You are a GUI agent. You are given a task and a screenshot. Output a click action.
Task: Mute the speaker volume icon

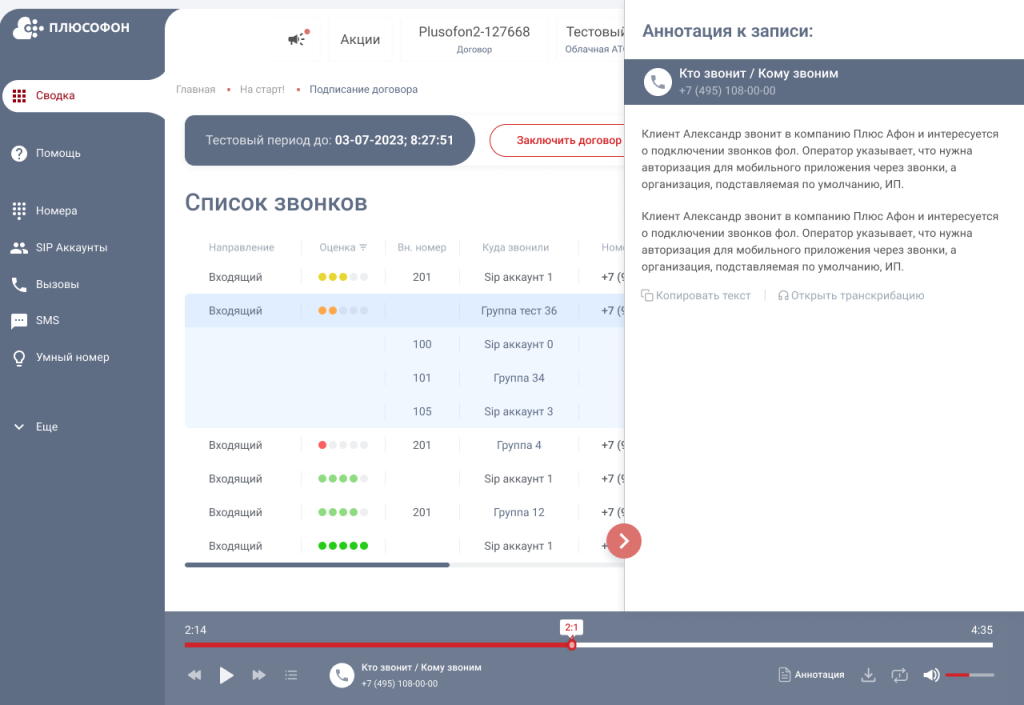(931, 675)
